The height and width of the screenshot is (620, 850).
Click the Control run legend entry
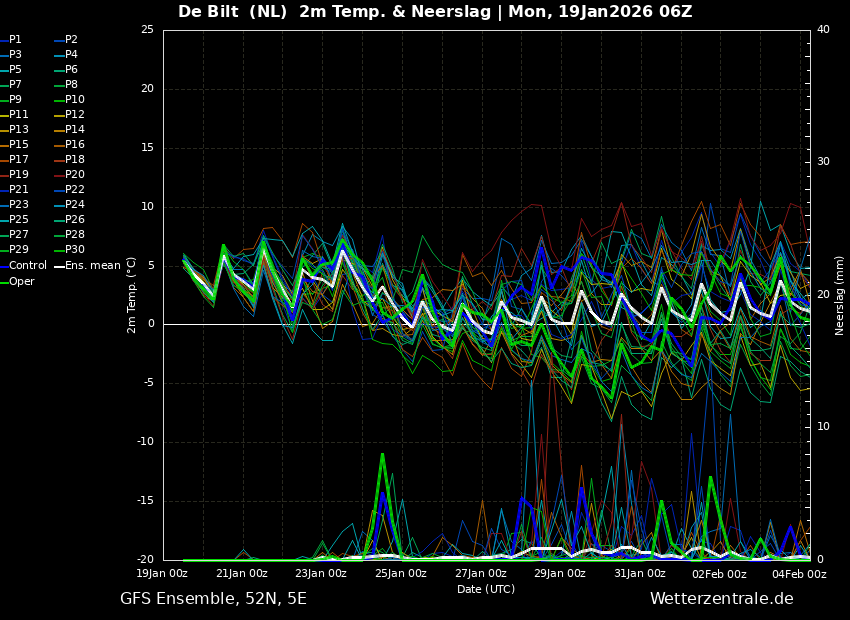(27, 266)
